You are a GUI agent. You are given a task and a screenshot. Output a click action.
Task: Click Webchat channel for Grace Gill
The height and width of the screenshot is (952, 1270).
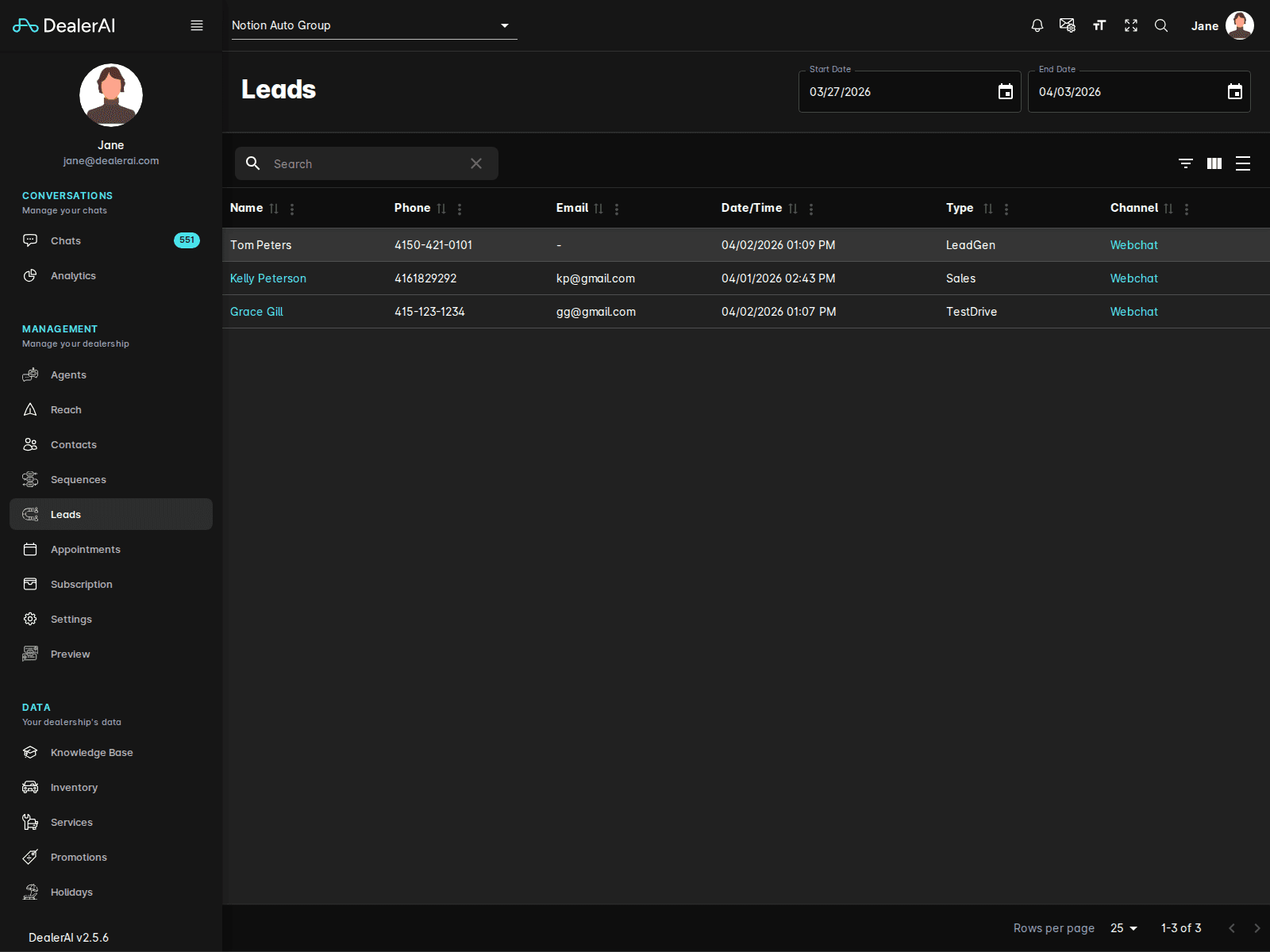click(x=1133, y=311)
